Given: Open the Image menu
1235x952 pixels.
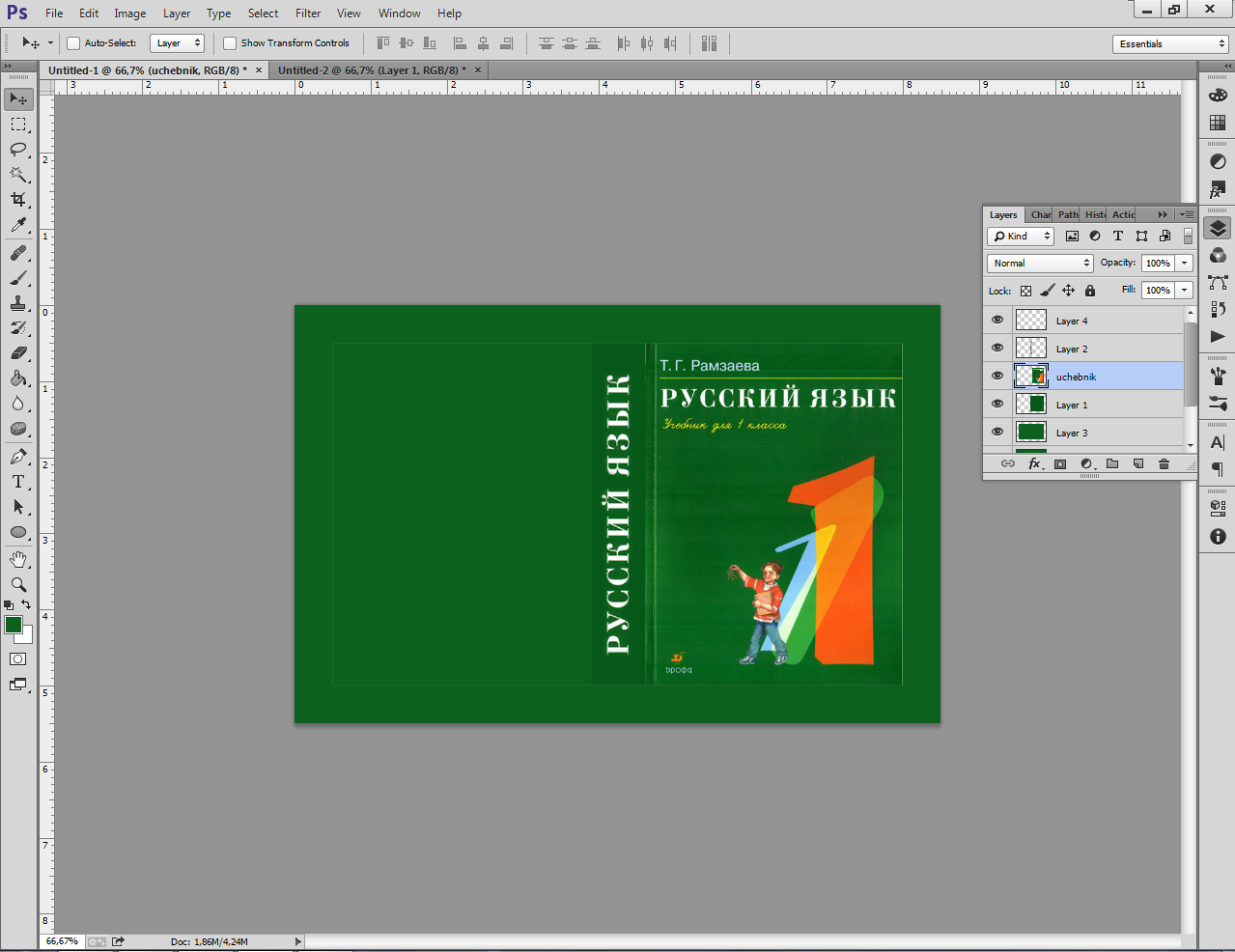Looking at the screenshot, I should [129, 14].
